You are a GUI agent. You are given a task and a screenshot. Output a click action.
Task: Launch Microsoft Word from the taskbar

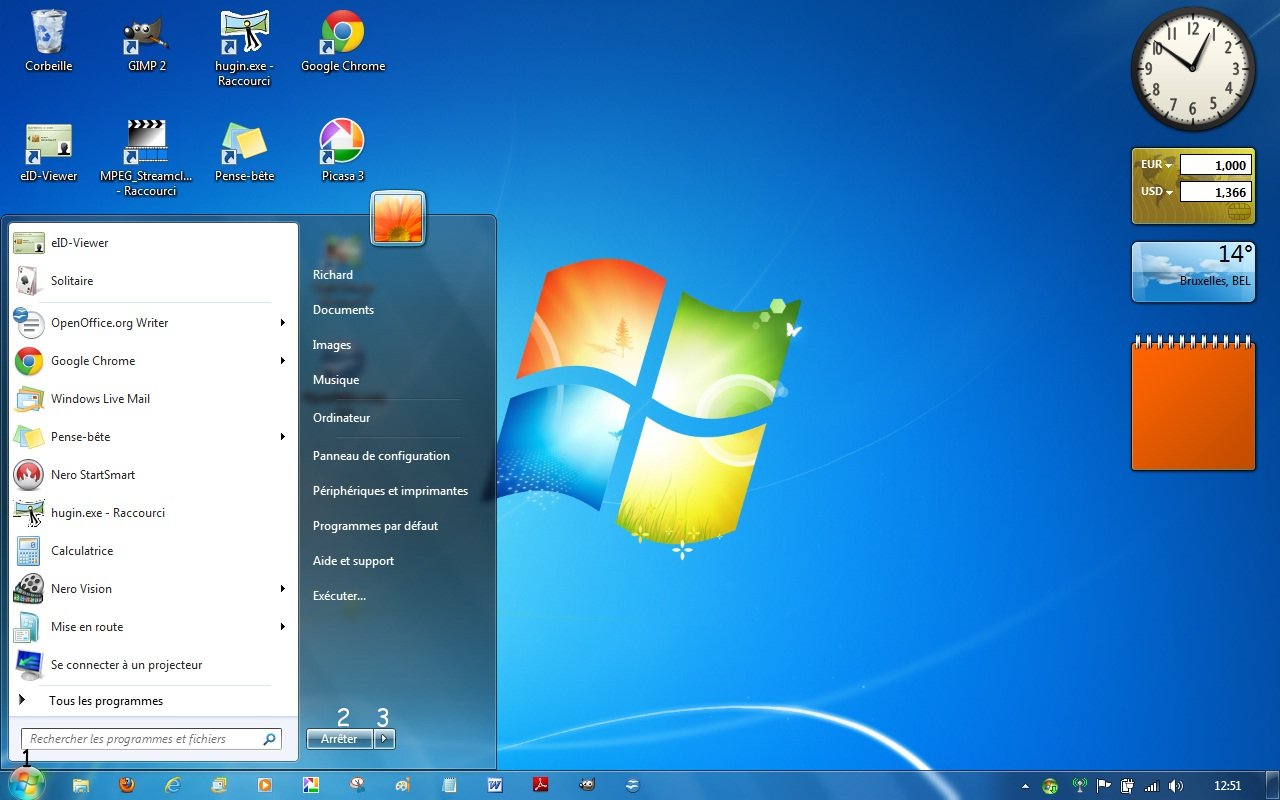click(495, 786)
